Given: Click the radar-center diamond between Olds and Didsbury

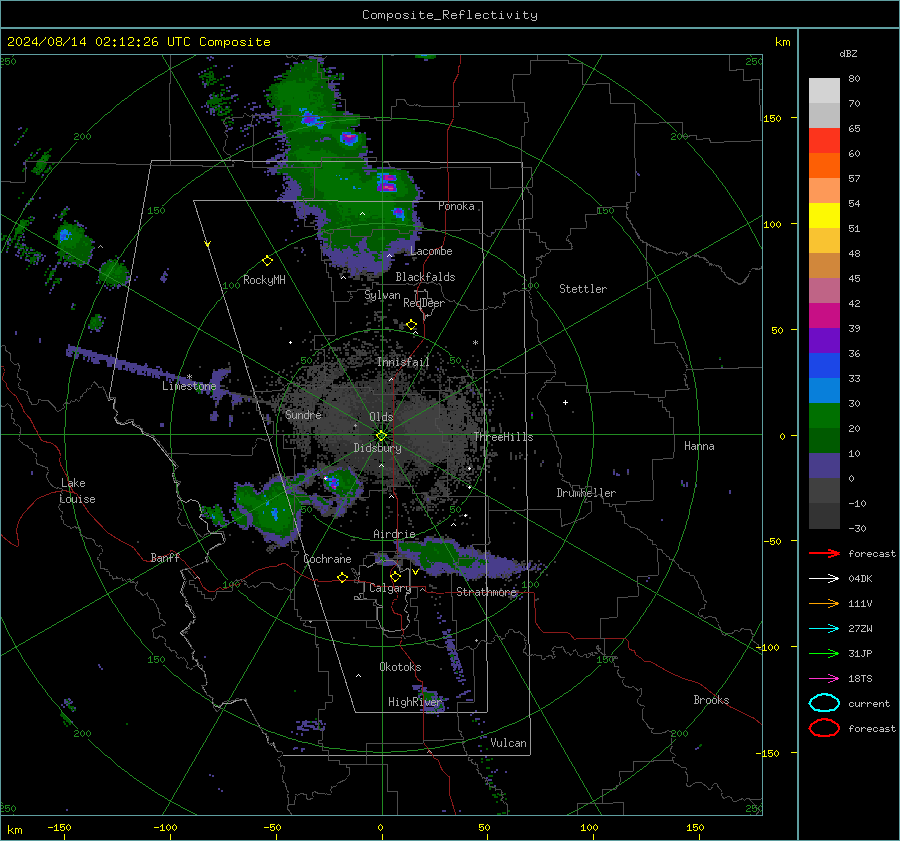Looking at the screenshot, I should click(381, 436).
